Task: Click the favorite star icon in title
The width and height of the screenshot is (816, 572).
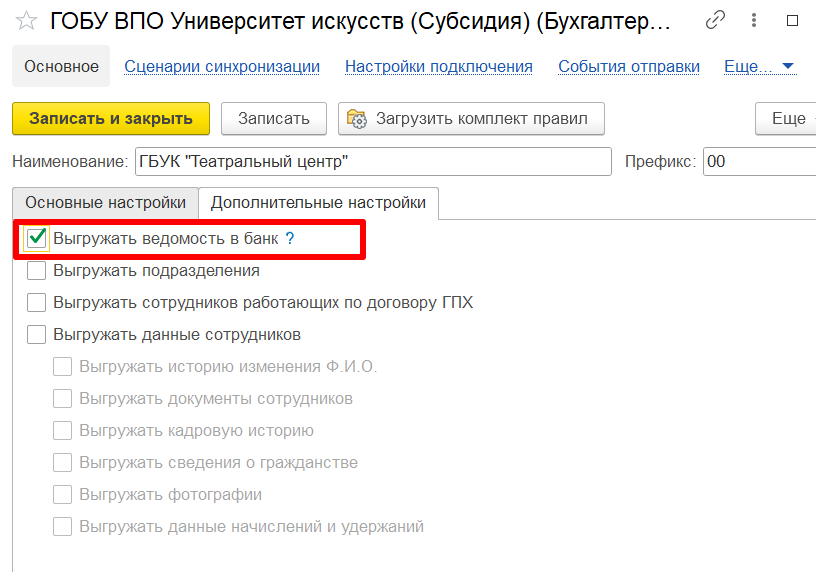Action: click(27, 21)
